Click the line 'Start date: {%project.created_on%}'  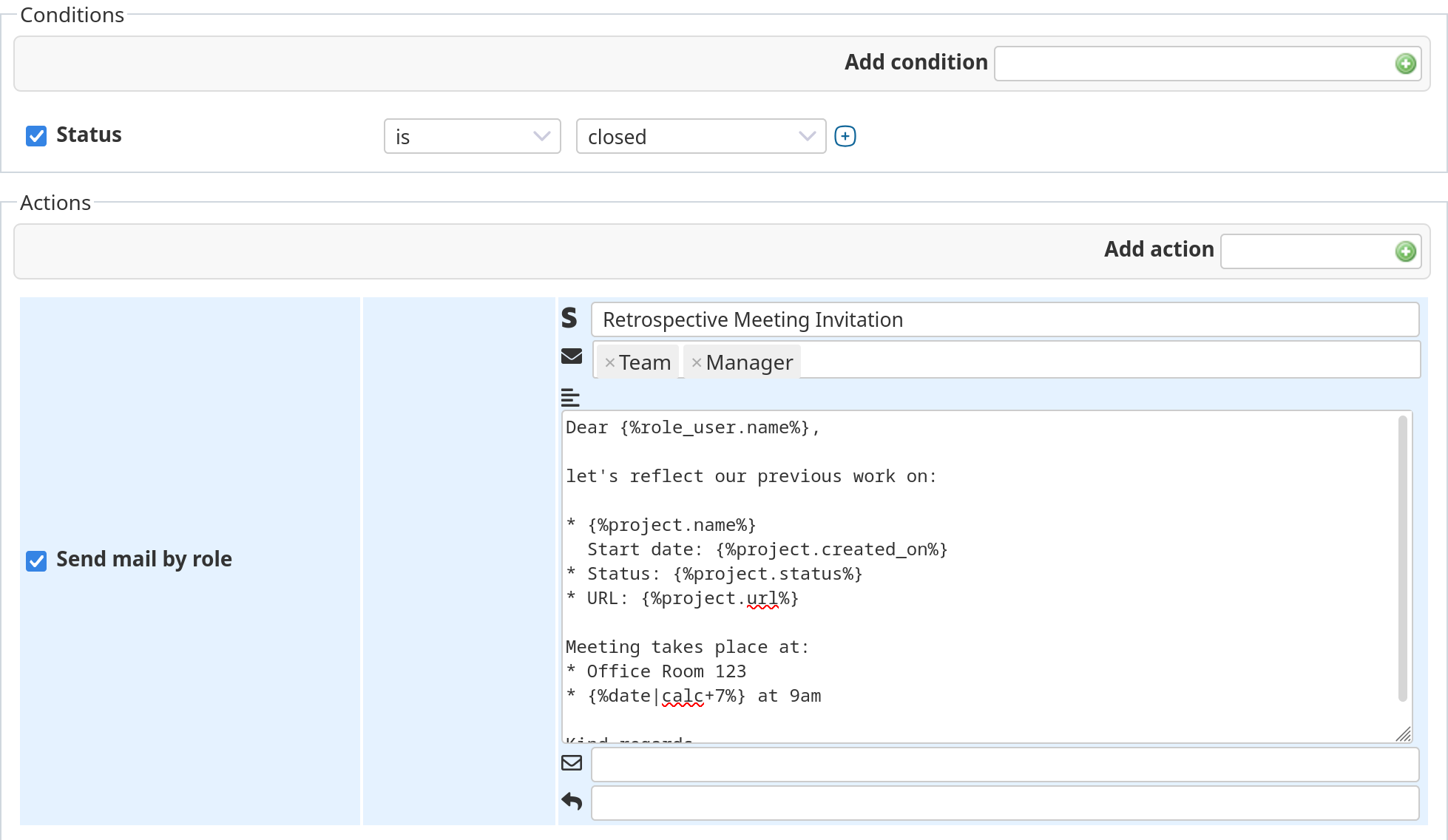click(768, 549)
